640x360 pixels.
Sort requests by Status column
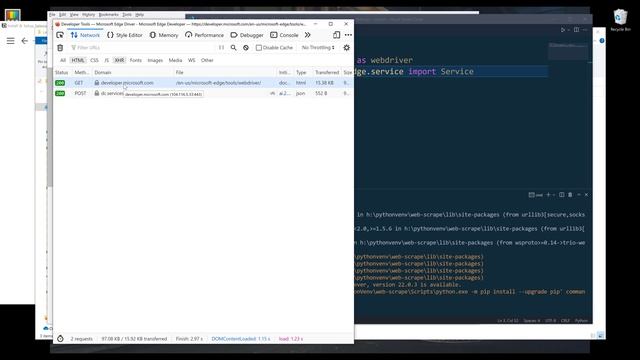pos(62,73)
